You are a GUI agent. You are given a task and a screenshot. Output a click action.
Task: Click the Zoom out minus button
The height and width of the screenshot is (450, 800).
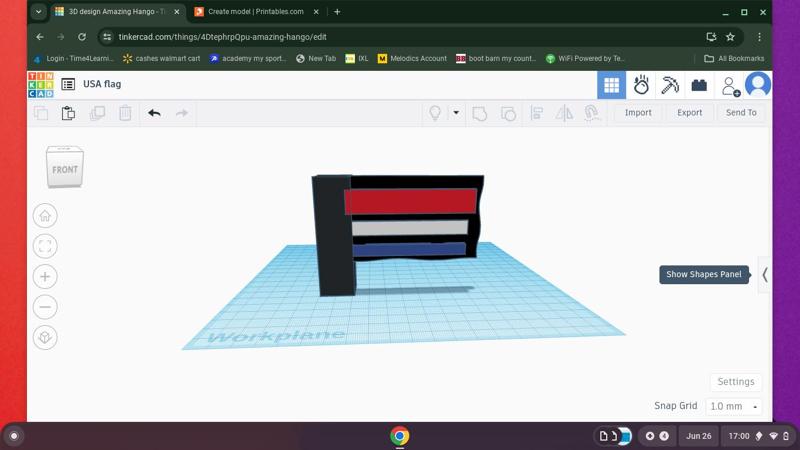coord(45,307)
